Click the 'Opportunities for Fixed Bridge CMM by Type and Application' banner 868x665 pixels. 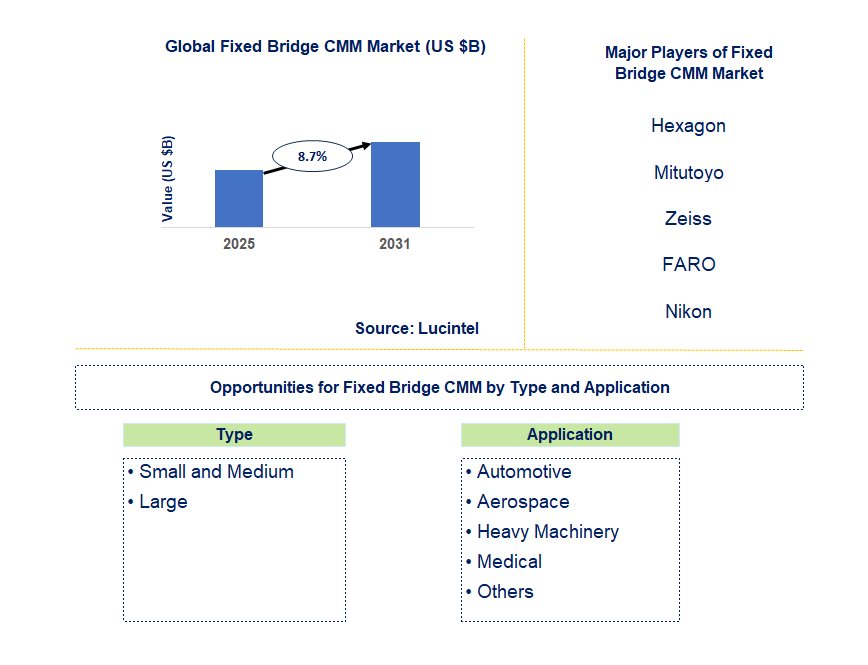(x=440, y=388)
